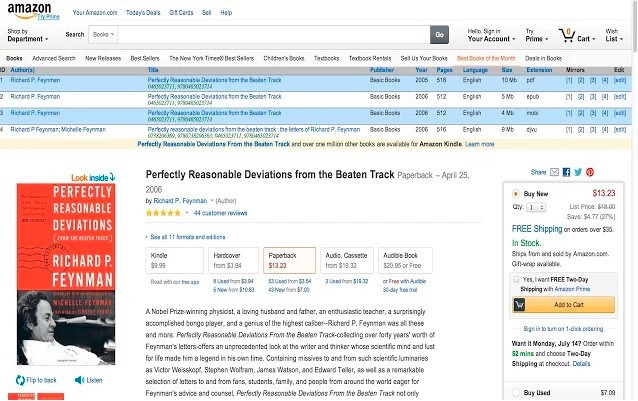Click 53 Used from $3.54 link

tap(289, 281)
